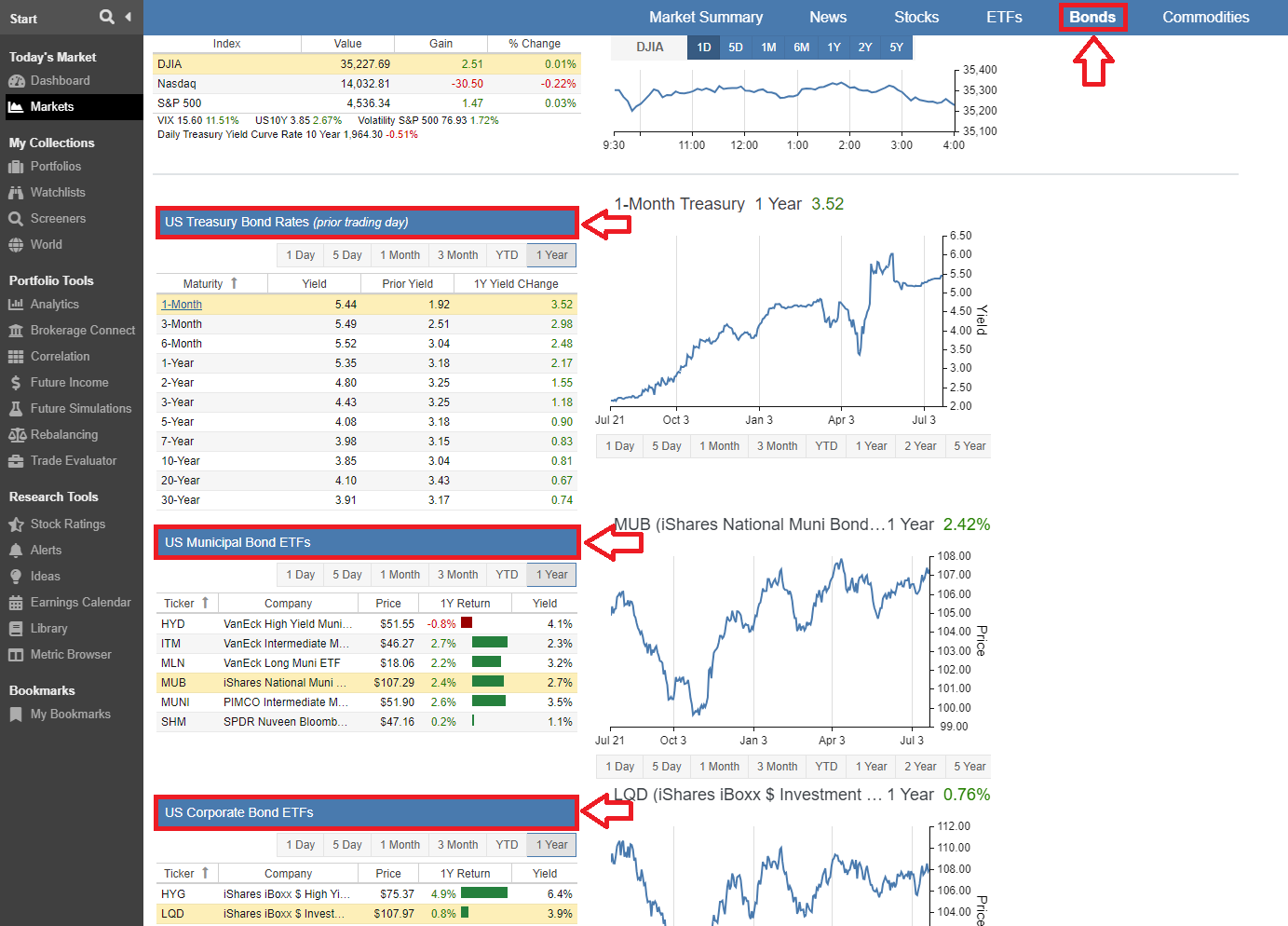Sort Treasury table by Maturity arrow
The image size is (1288, 926).
point(234,283)
